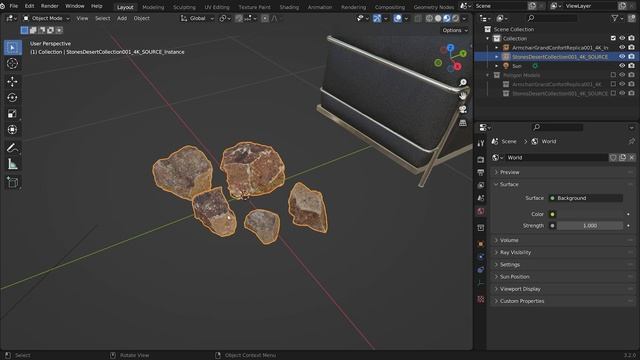This screenshot has height=360, width=640.
Task: Adjust the Strength slider value
Action: pos(590,226)
